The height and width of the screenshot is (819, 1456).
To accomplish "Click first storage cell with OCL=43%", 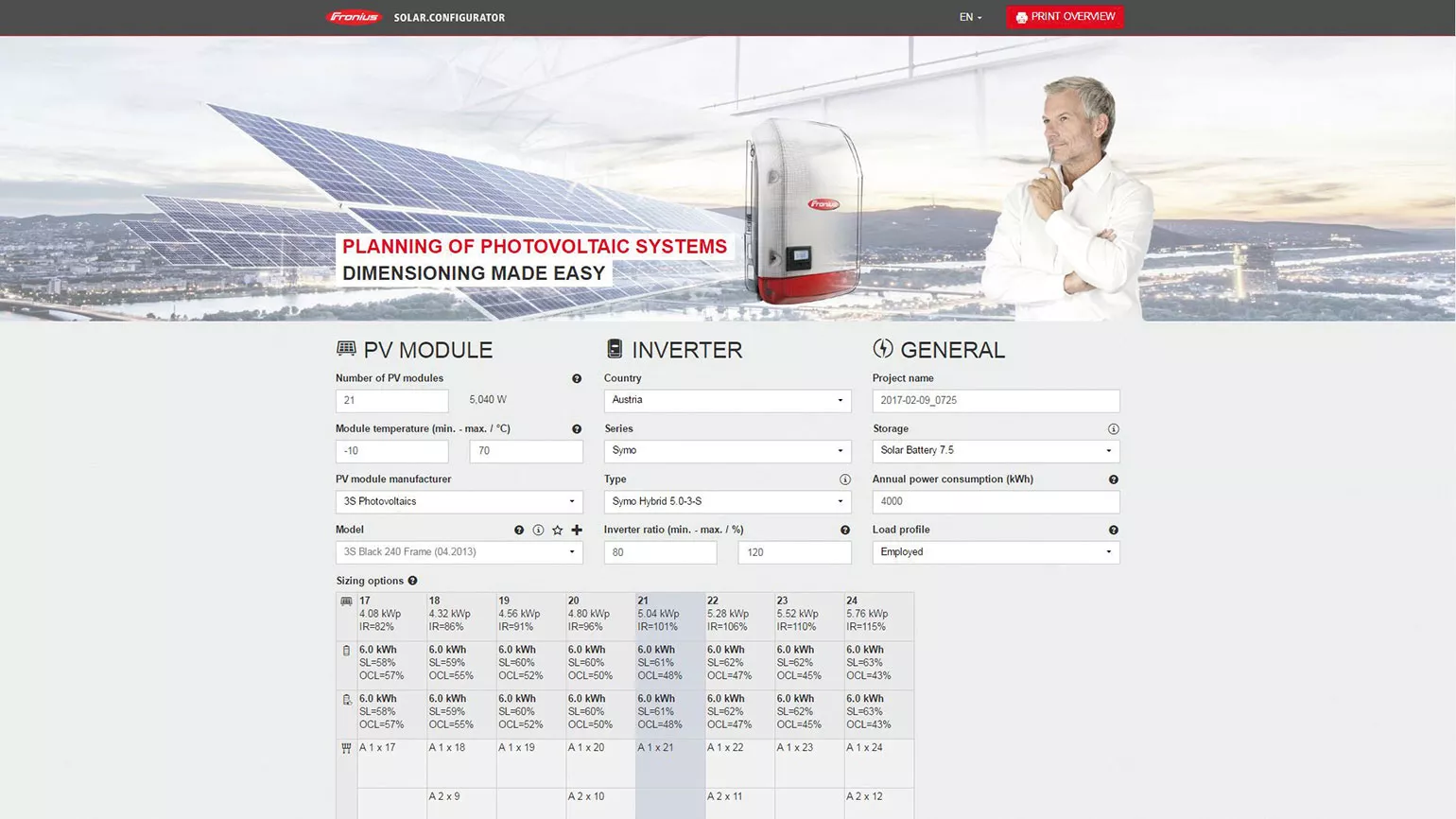I will (879, 666).
